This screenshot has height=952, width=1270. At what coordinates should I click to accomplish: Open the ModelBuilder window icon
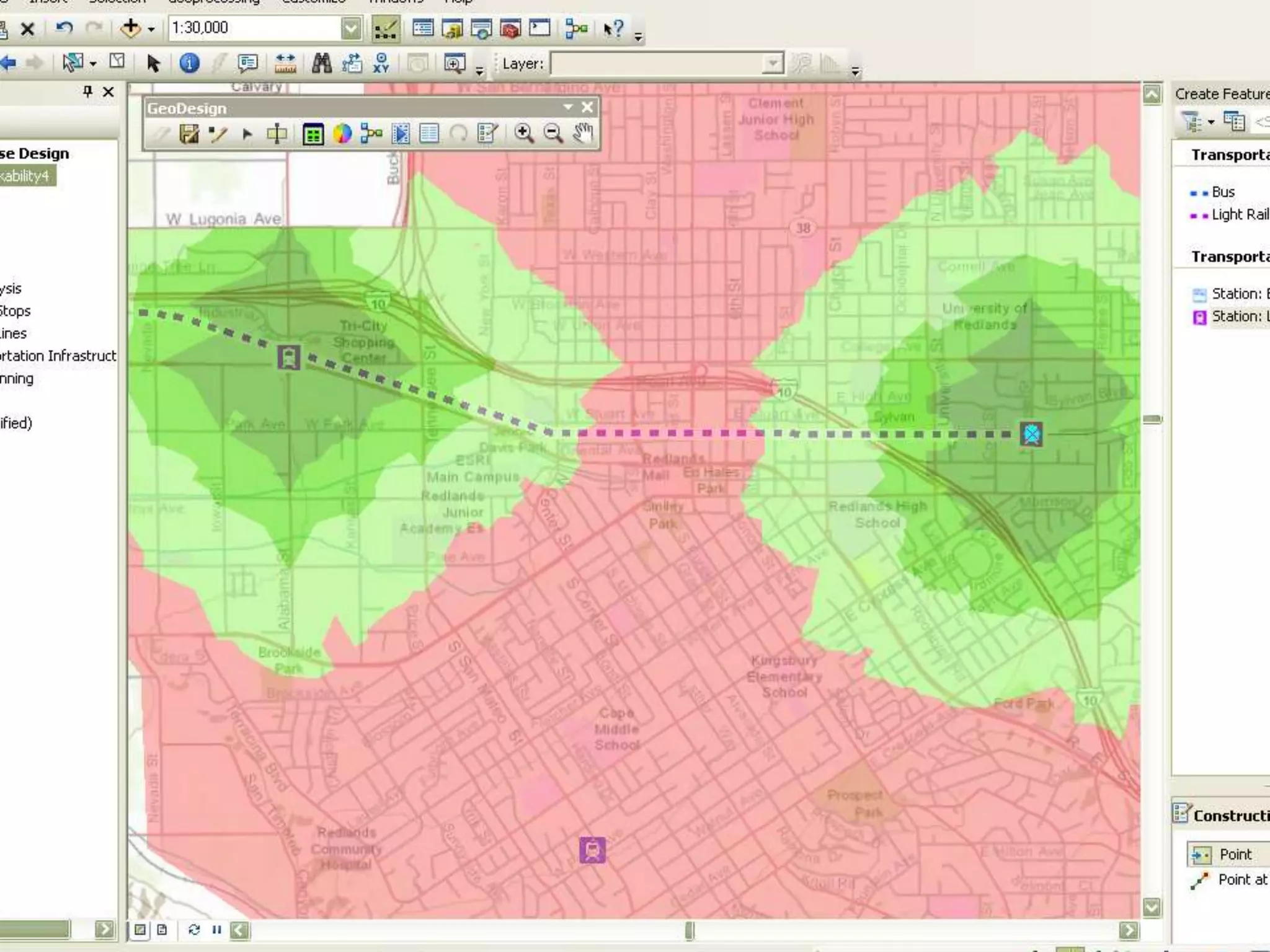click(576, 29)
